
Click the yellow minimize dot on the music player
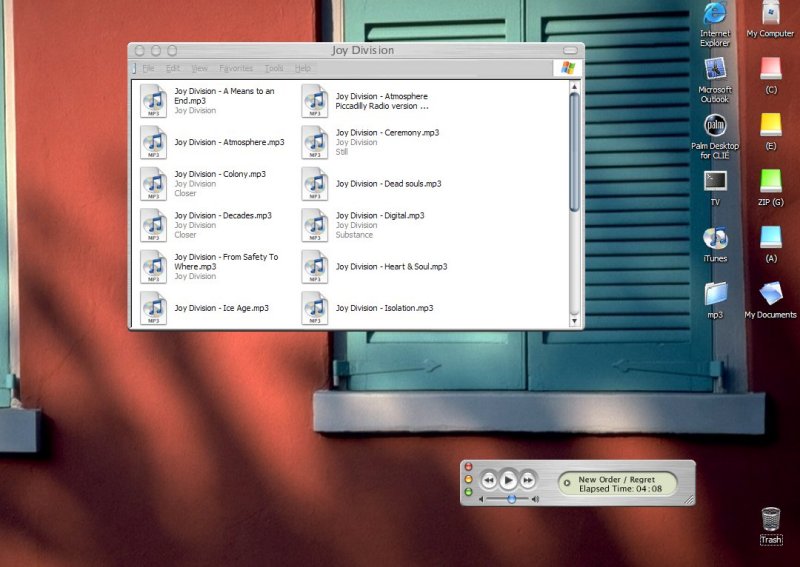coord(468,479)
